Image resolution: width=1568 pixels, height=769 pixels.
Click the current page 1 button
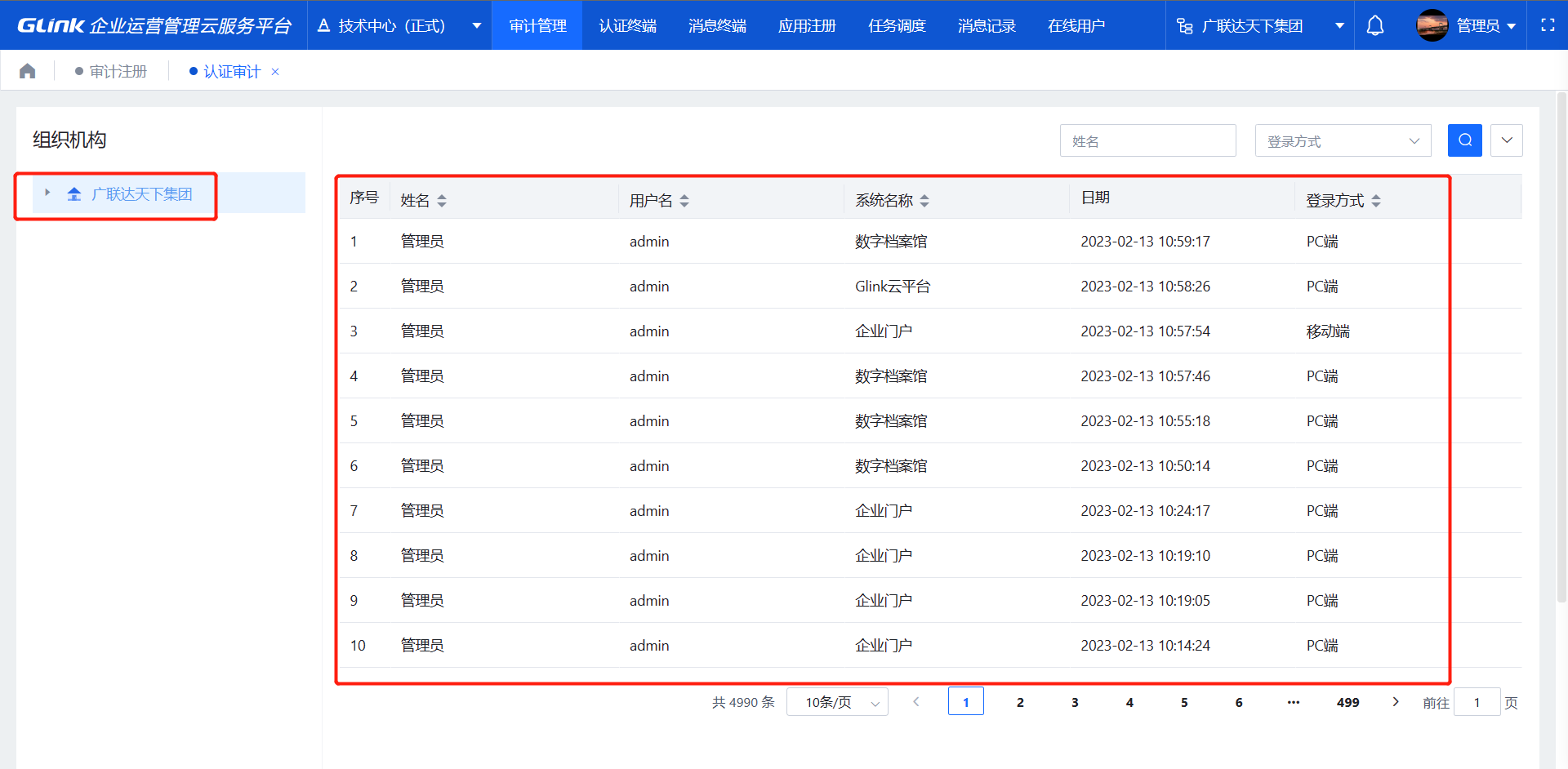pos(965,702)
